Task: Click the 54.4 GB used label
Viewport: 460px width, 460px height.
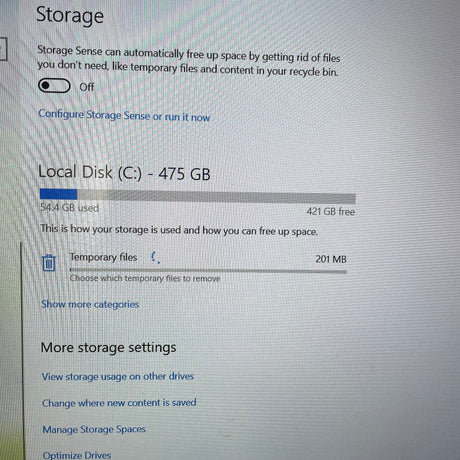Action: coord(69,208)
